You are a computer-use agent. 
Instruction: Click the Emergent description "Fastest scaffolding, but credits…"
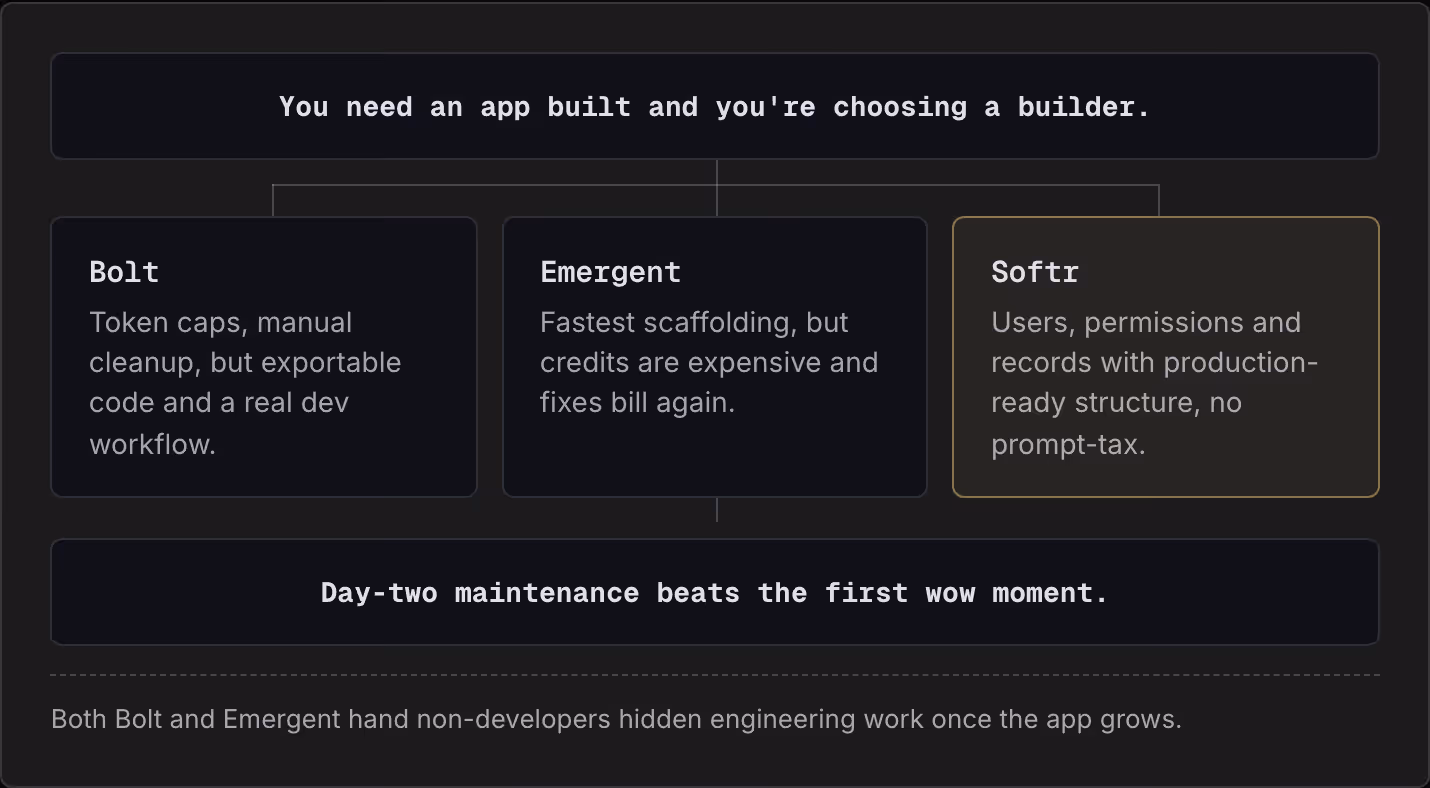709,362
